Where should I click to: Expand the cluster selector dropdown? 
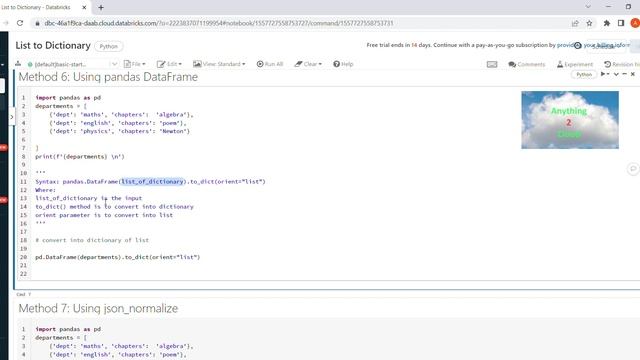(x=114, y=64)
